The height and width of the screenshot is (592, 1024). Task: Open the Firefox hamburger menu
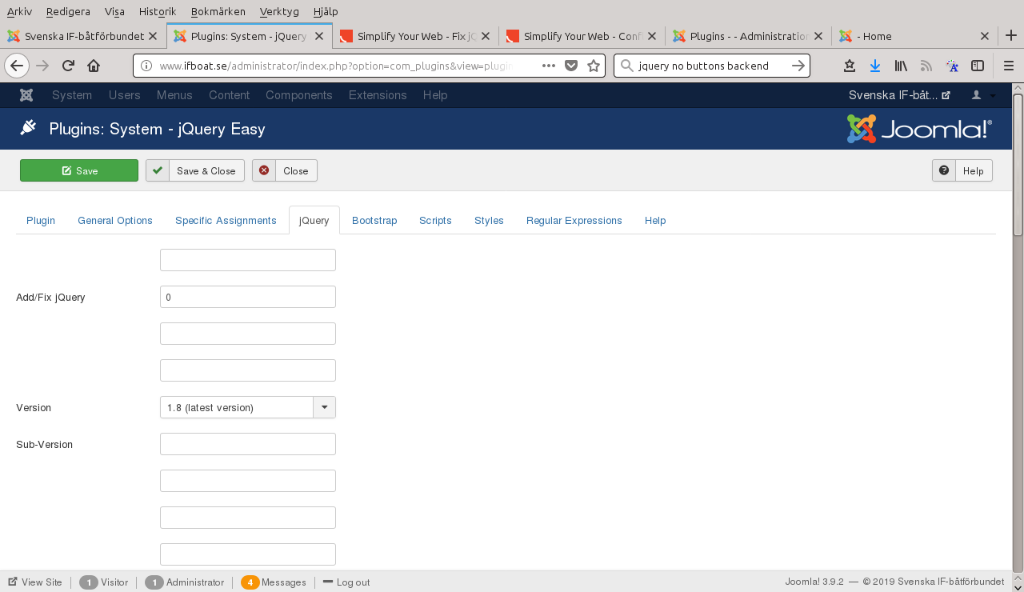click(x=1004, y=66)
